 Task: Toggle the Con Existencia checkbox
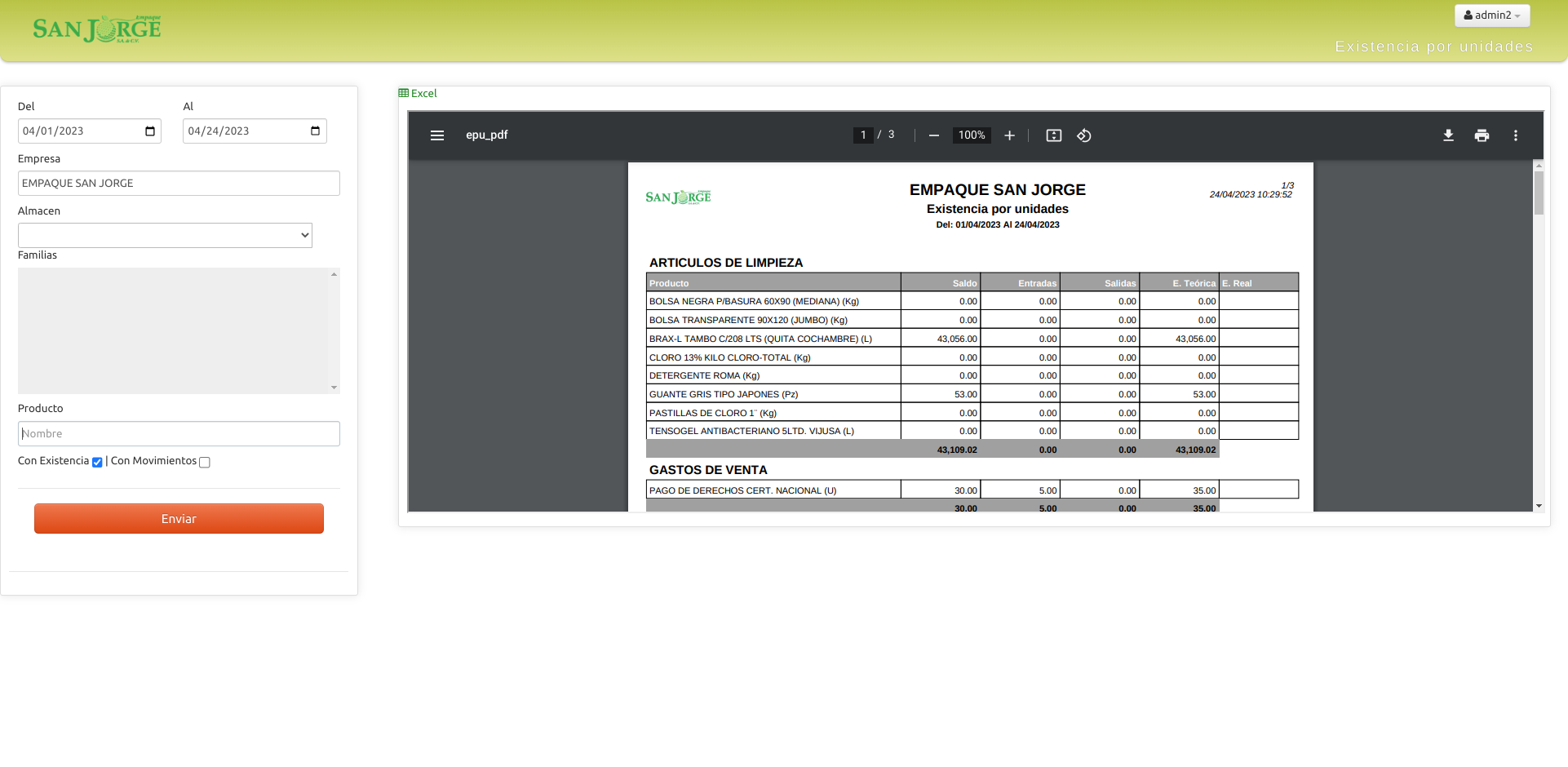(97, 463)
